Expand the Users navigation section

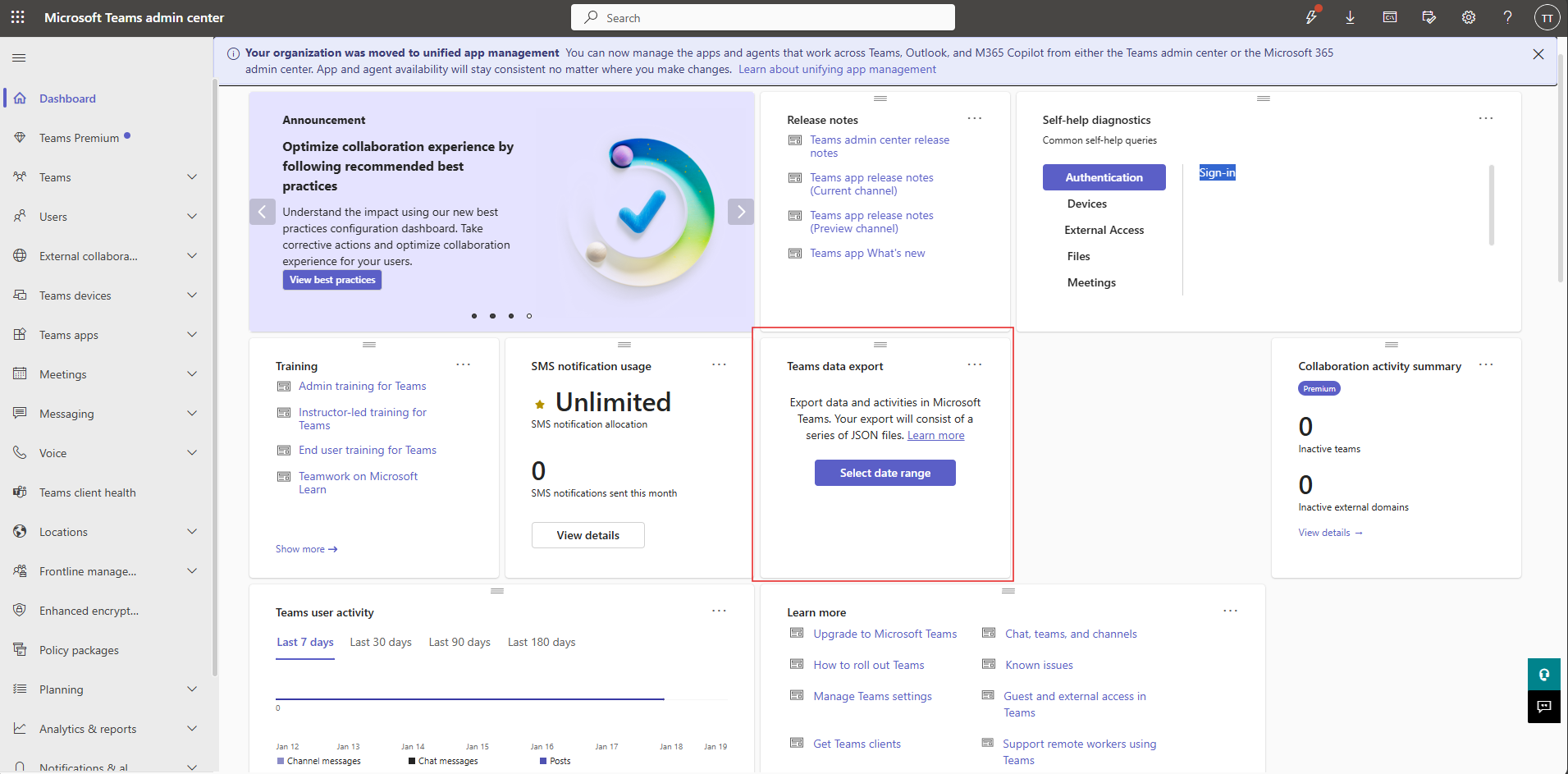tap(192, 217)
